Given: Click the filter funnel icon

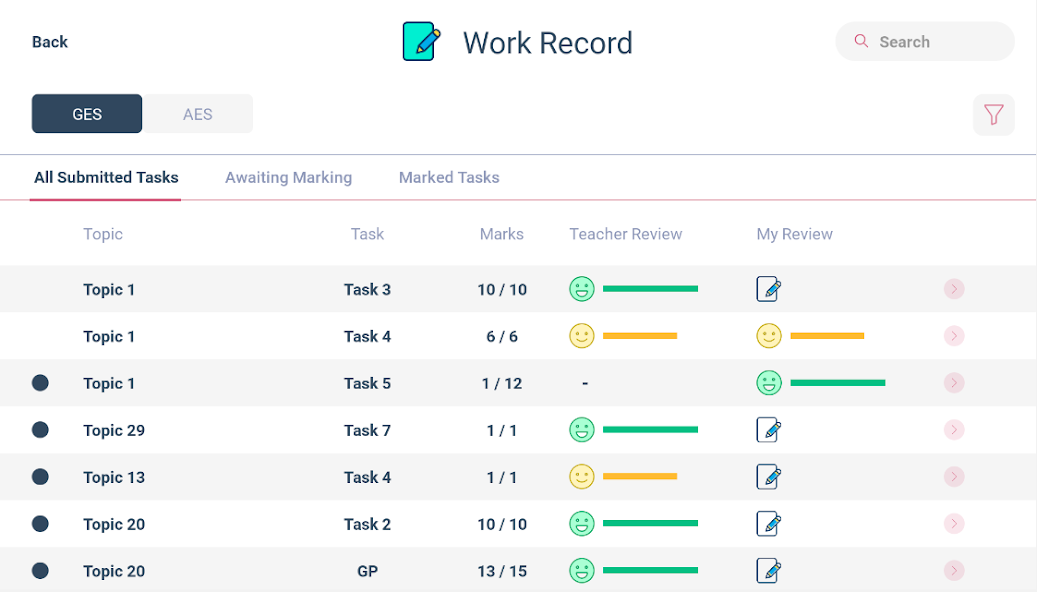Looking at the screenshot, I should [x=993, y=115].
